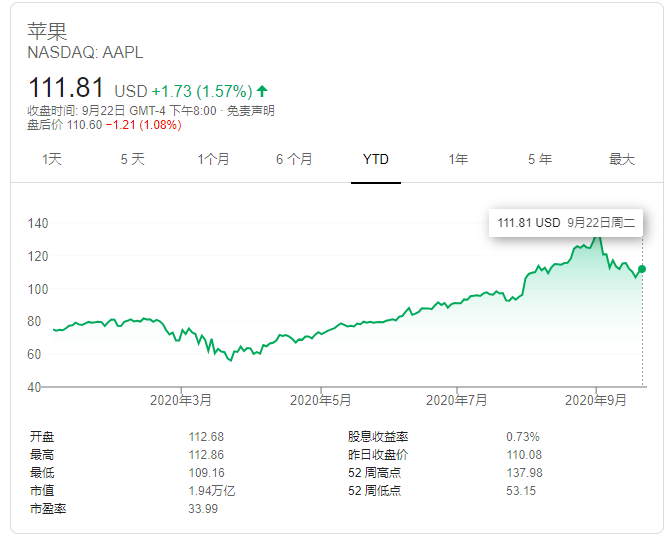Open the 5 年 time range
The height and width of the screenshot is (538, 672).
[540, 159]
